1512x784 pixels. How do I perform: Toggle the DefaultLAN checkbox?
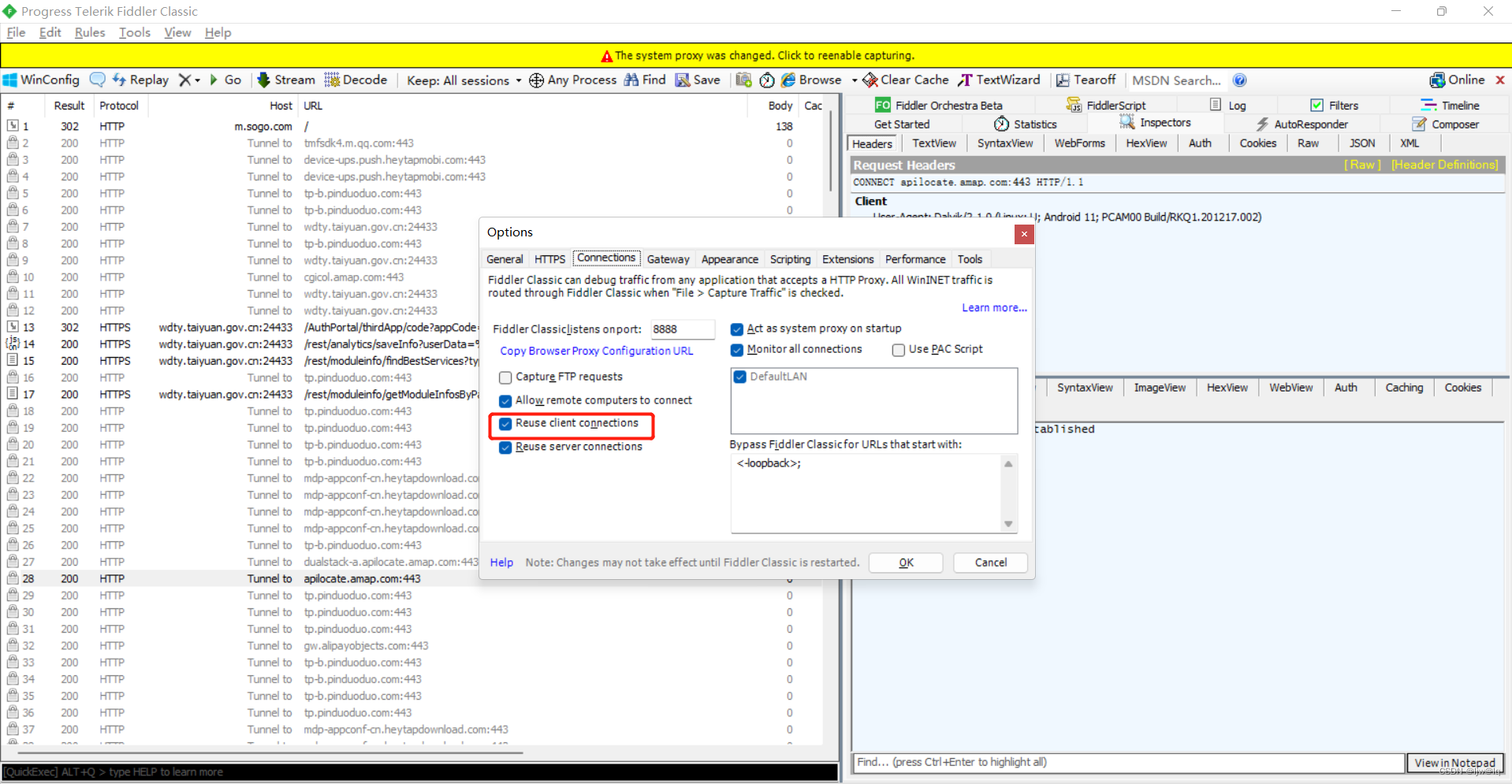pos(740,377)
